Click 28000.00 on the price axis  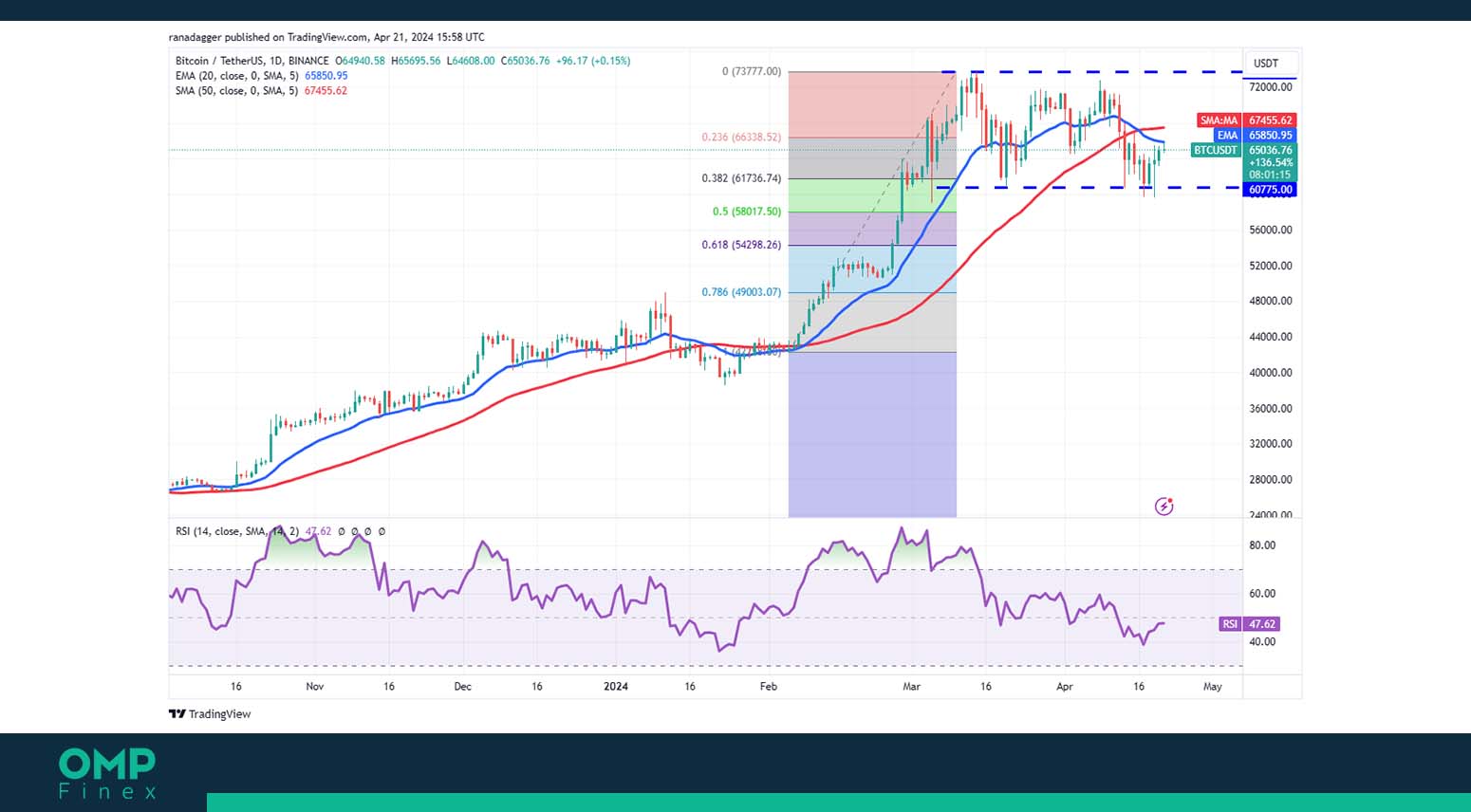tap(1270, 480)
